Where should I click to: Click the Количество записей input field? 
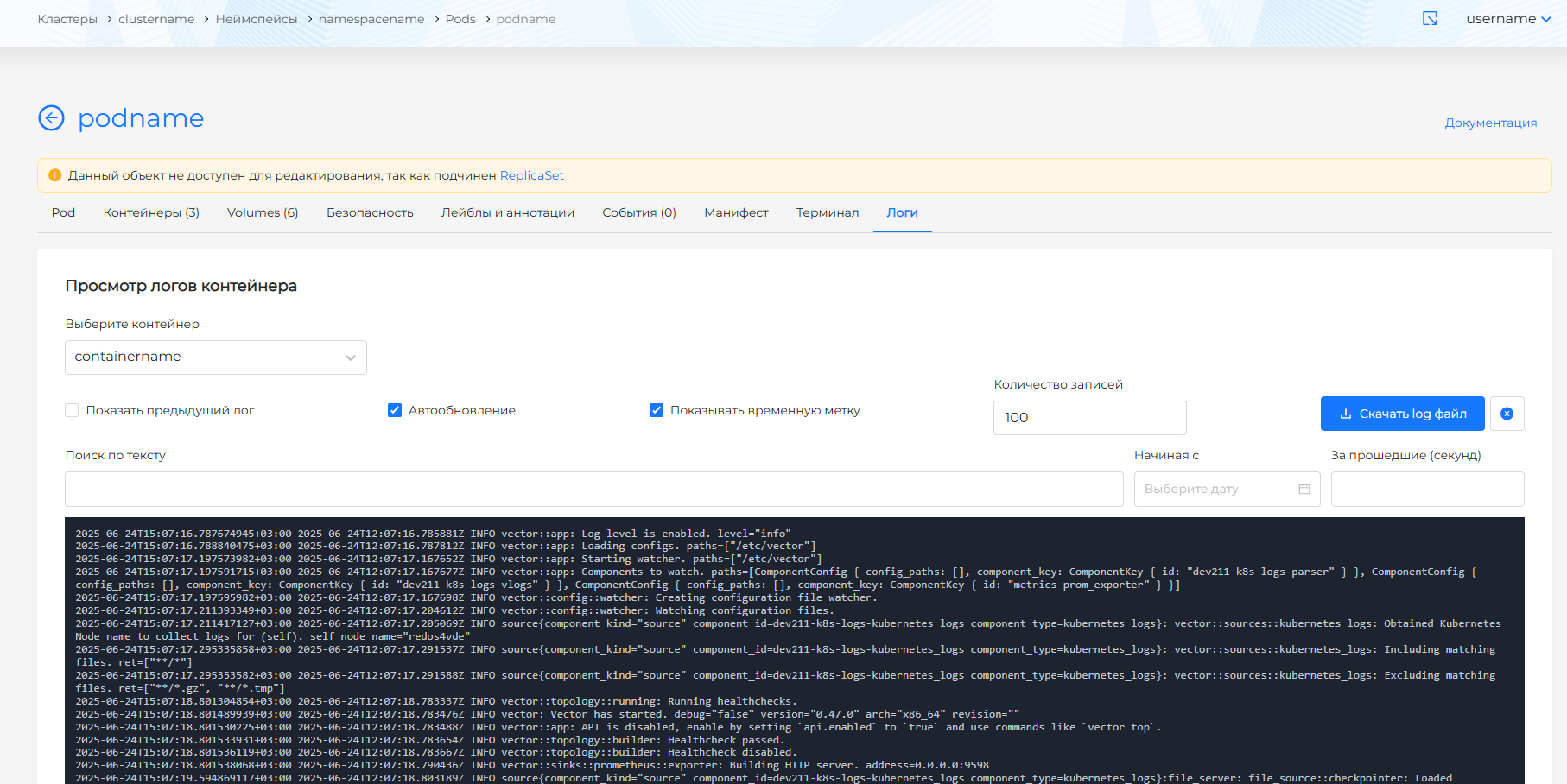pos(1089,418)
